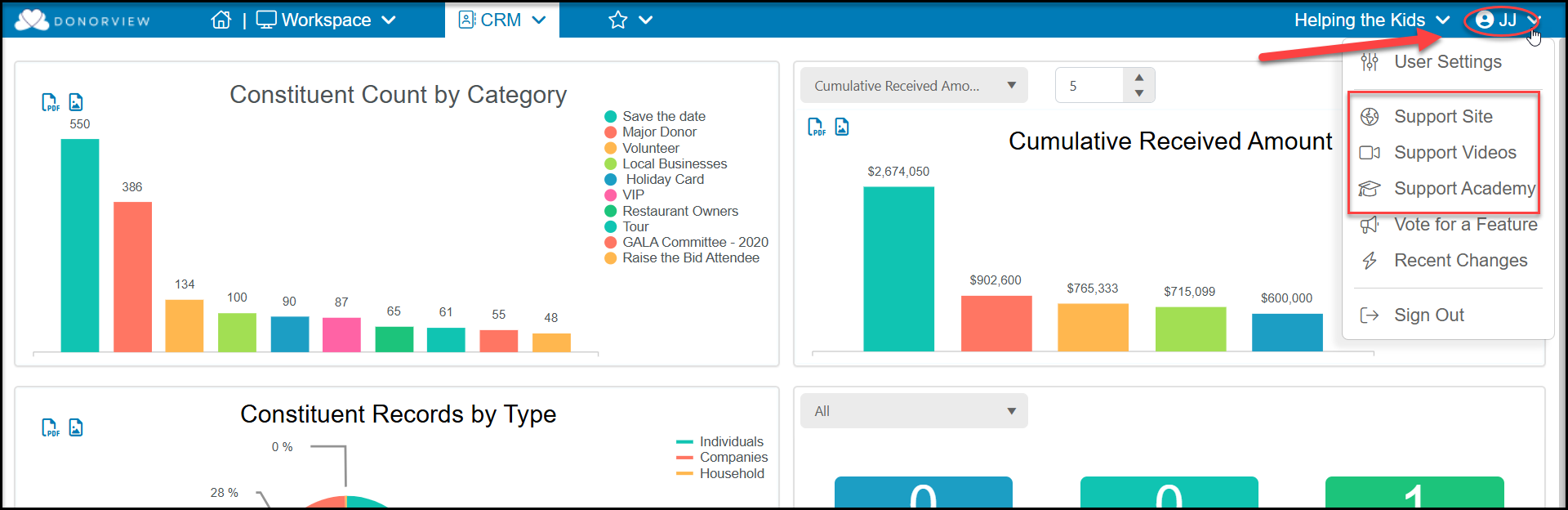Increase the count with the up arrow
Viewport: 1568px width, 510px height.
click(x=1139, y=78)
